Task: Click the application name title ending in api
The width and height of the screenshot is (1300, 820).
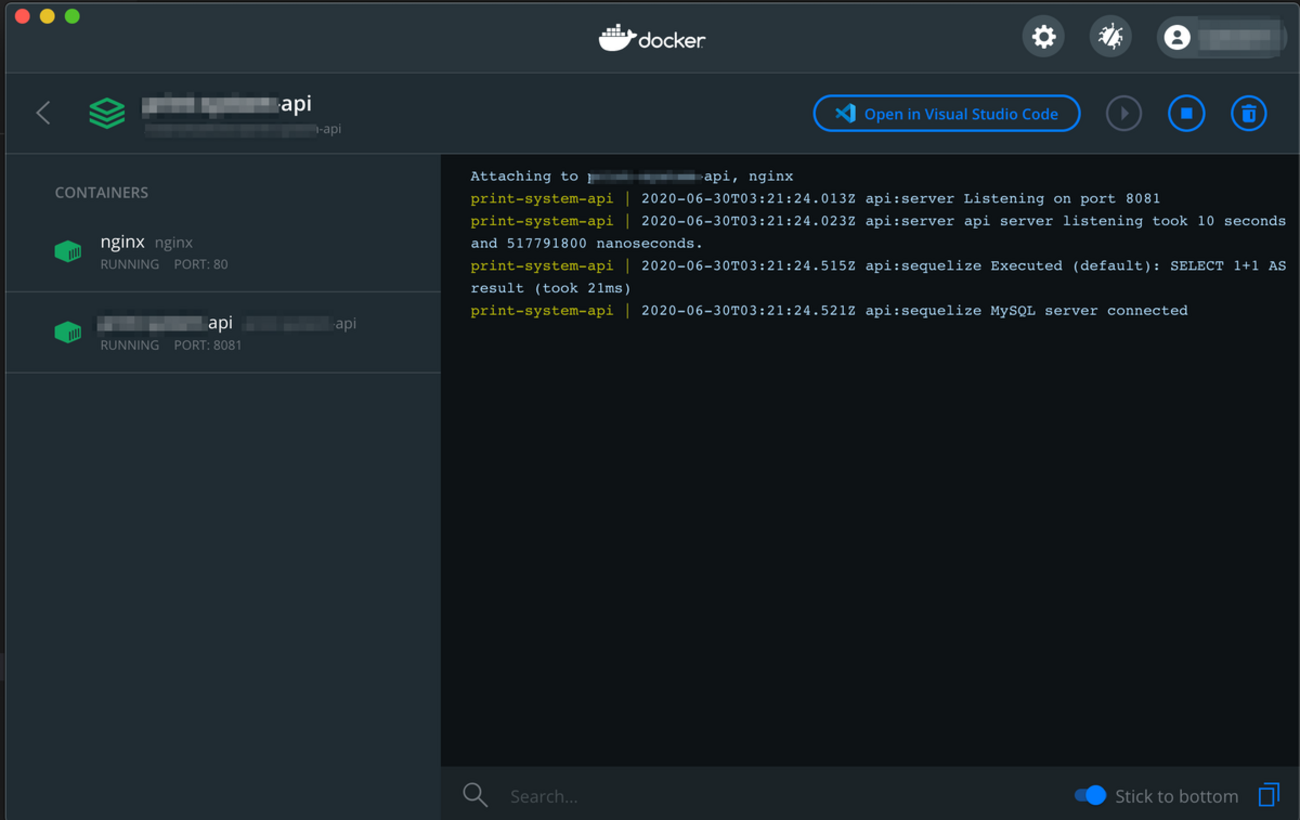Action: 227,104
